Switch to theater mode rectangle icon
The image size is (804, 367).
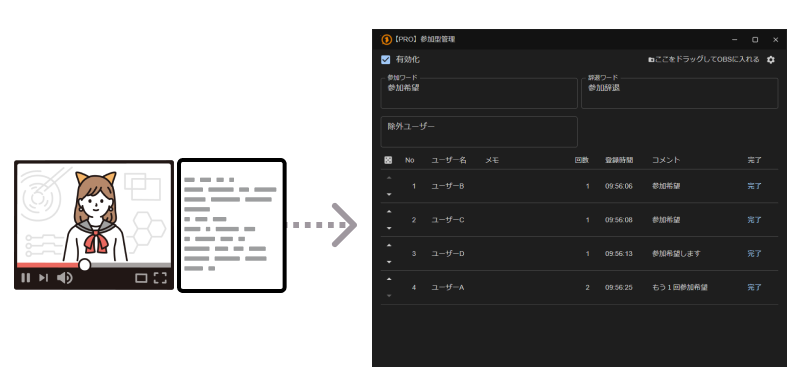[x=141, y=278]
